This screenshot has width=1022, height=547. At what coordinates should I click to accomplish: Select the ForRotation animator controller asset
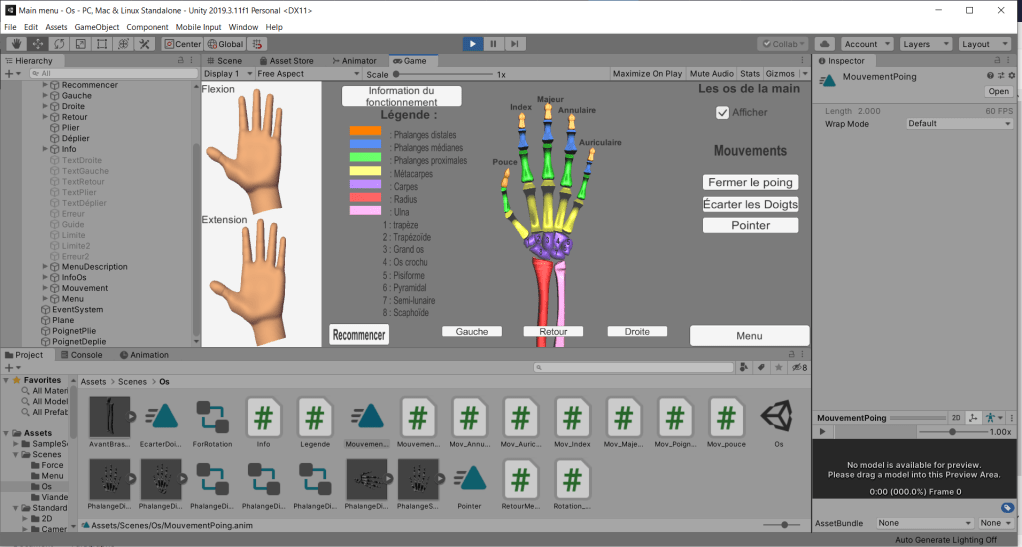pos(211,417)
